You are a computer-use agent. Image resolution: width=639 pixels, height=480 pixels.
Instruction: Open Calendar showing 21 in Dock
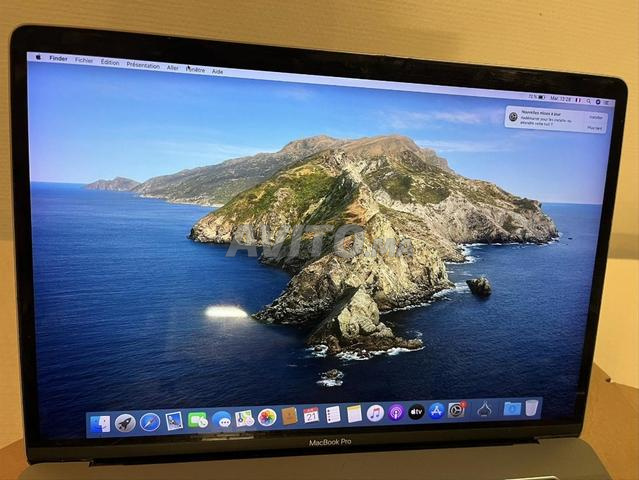[311, 416]
